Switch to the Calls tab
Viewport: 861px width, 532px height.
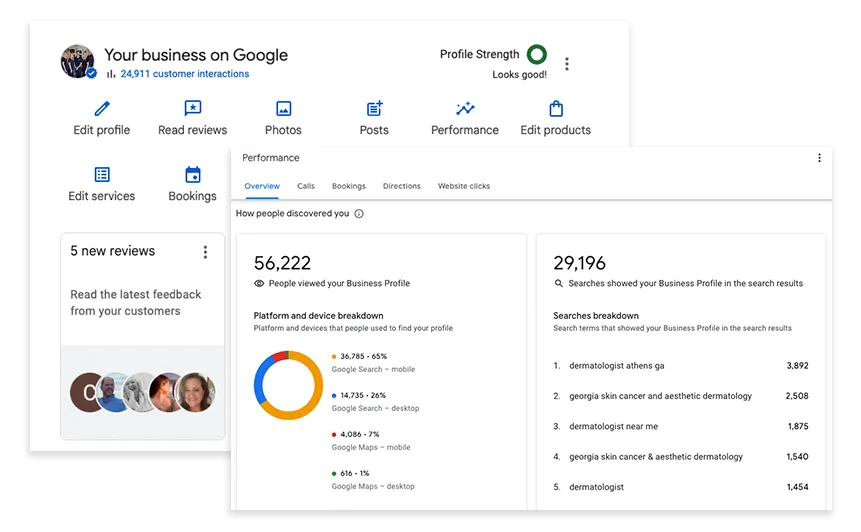pos(306,186)
